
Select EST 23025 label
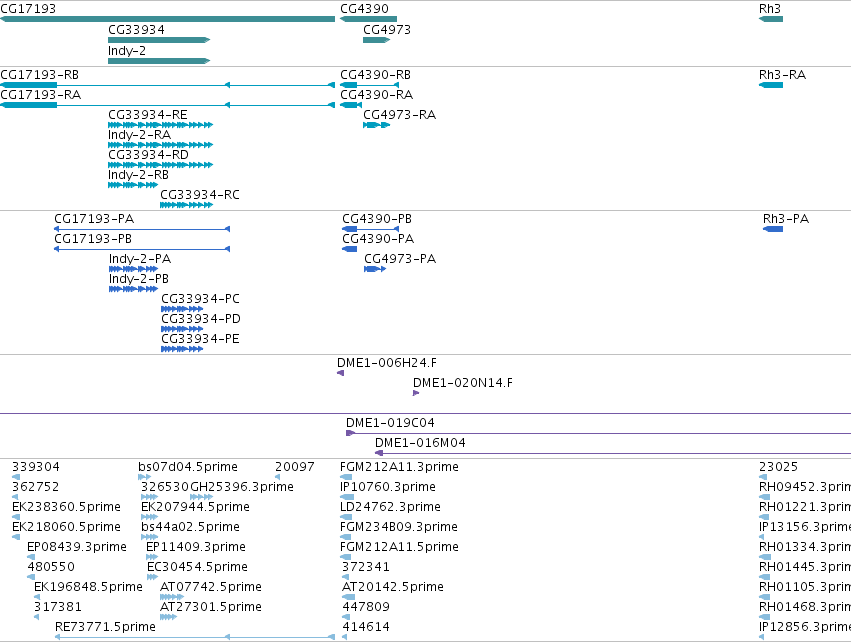(778, 467)
